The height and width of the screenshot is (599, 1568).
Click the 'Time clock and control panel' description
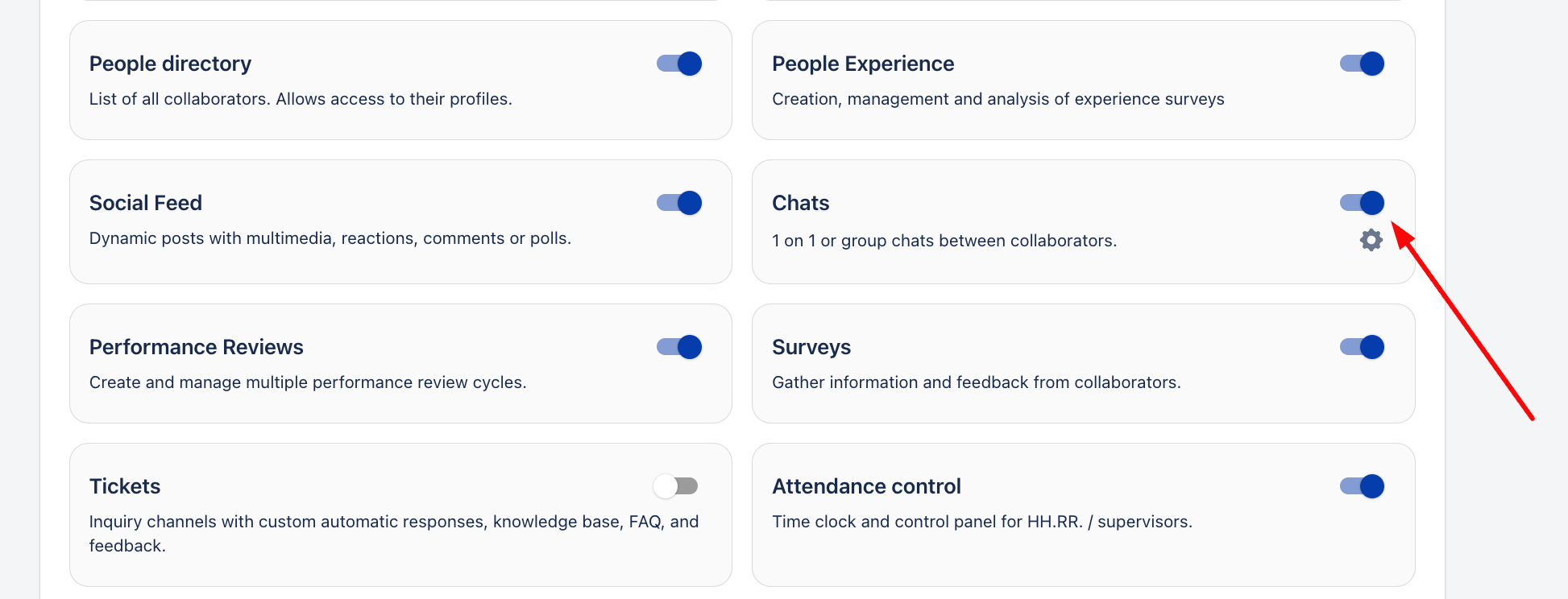tap(981, 522)
